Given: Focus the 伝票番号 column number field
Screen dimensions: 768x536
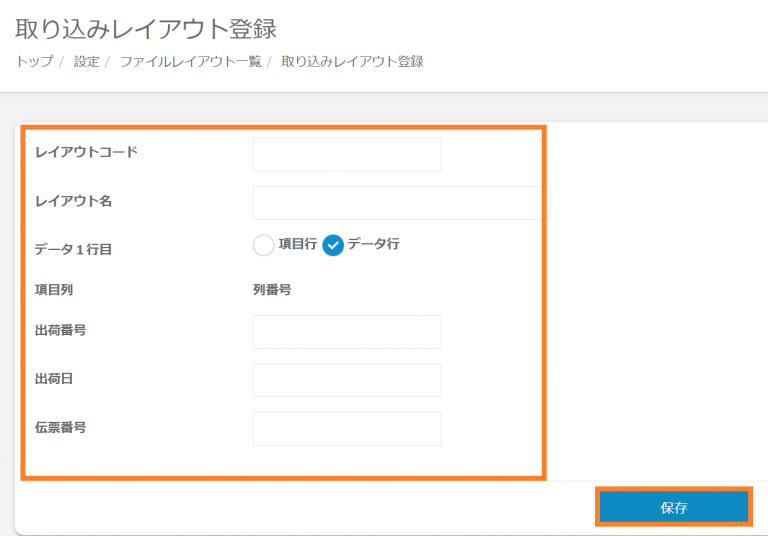Looking at the screenshot, I should (x=346, y=428).
